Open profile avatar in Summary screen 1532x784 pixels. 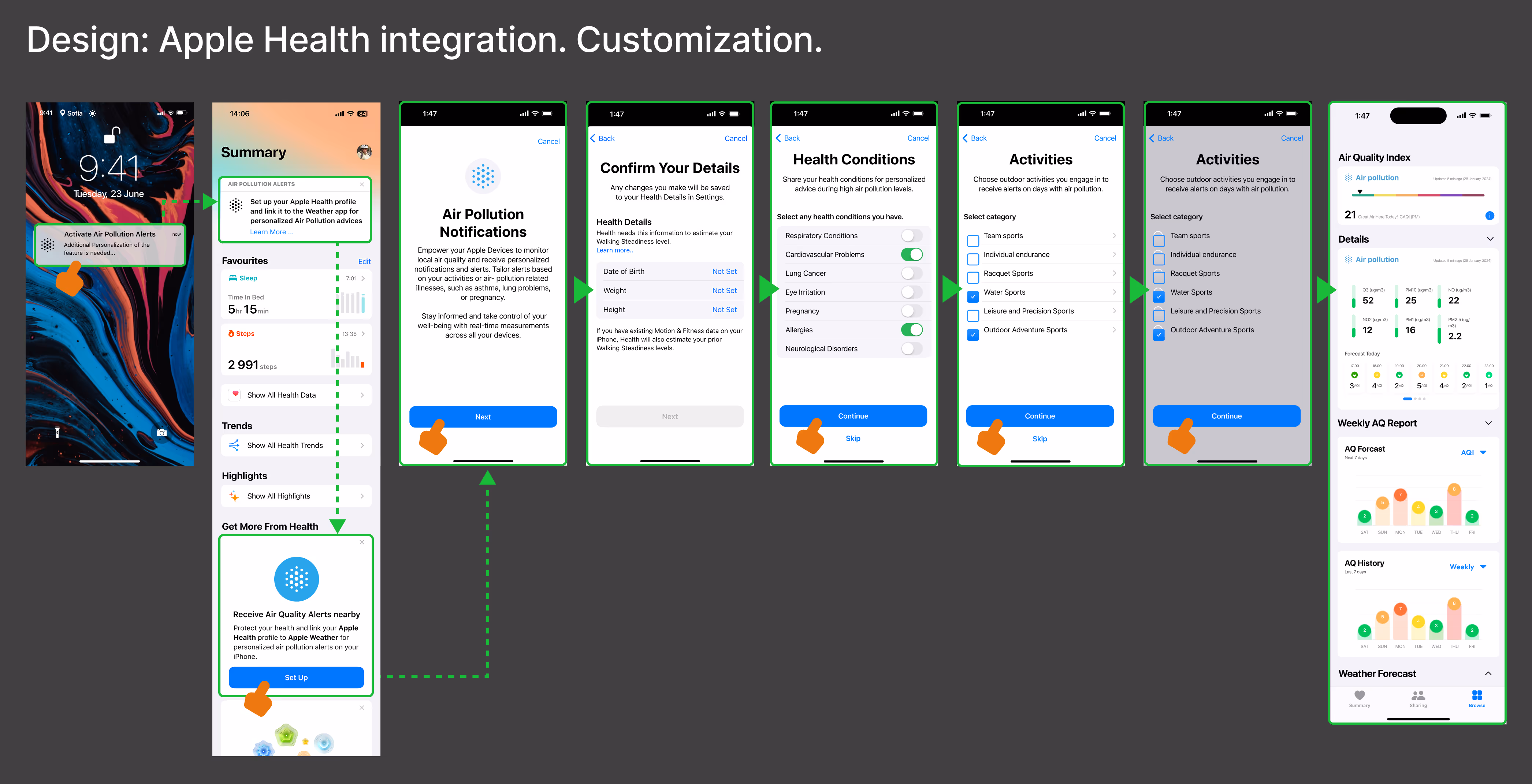(364, 152)
